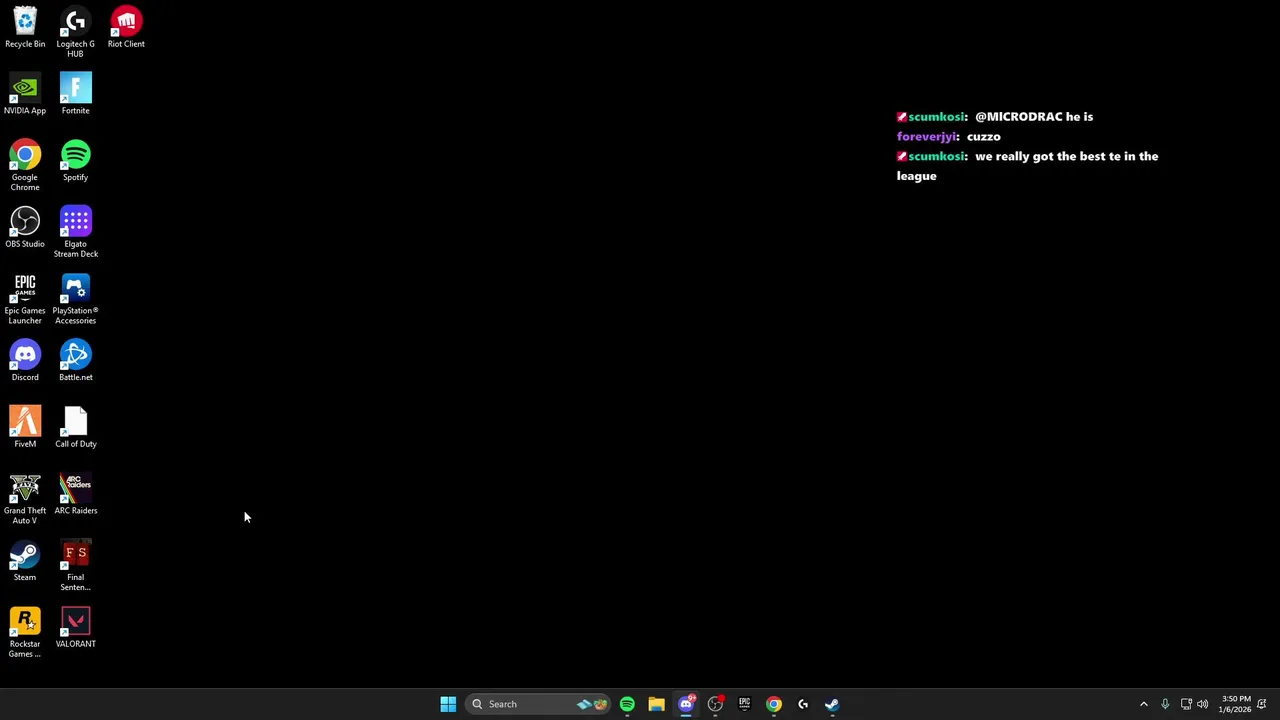Open the clock showing 3:50 PM
The width and height of the screenshot is (1280, 720).
[1235, 704]
